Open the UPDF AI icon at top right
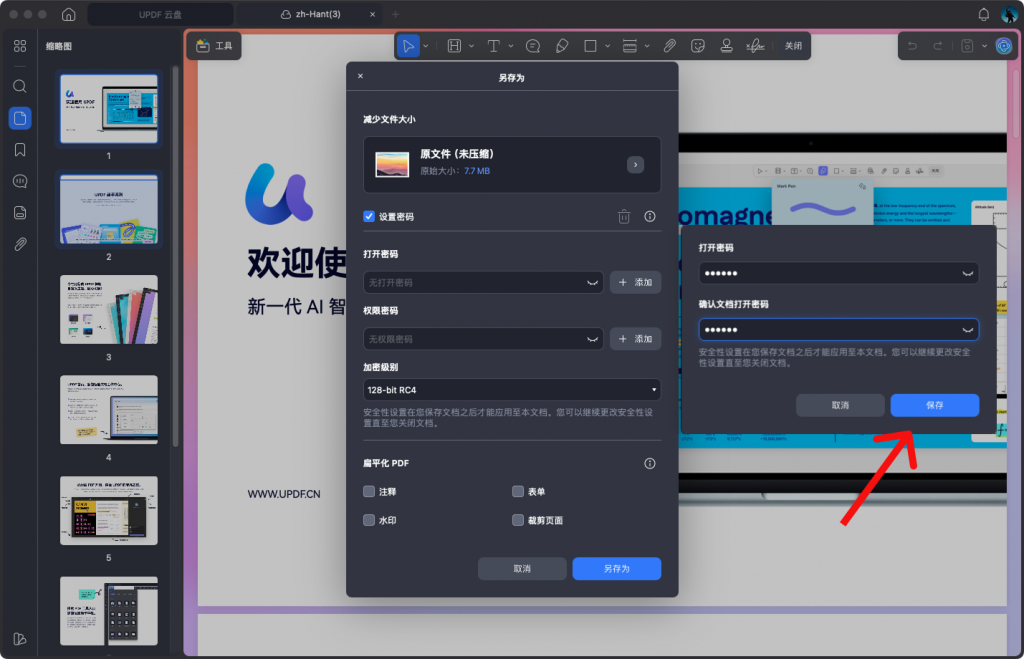Viewport: 1024px width, 659px height. (1004, 46)
